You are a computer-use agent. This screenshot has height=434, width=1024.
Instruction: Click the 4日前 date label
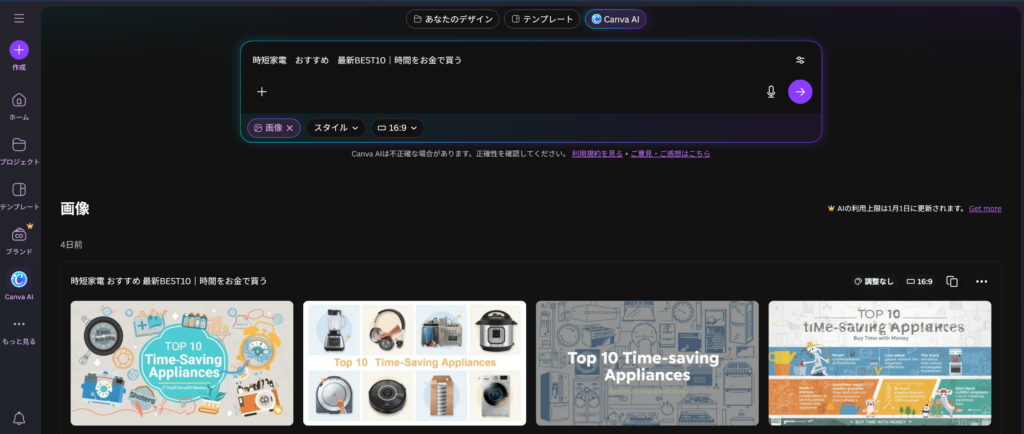tap(71, 245)
